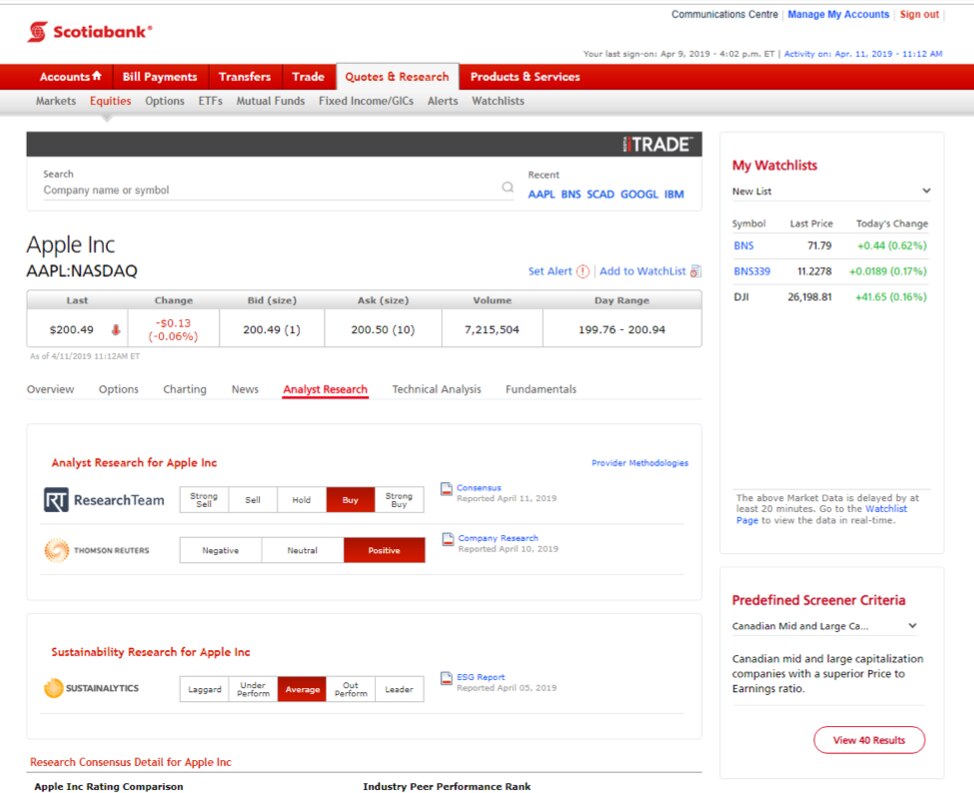
Task: Open the Watchlists submenu
Action: pyautogui.click(x=498, y=101)
